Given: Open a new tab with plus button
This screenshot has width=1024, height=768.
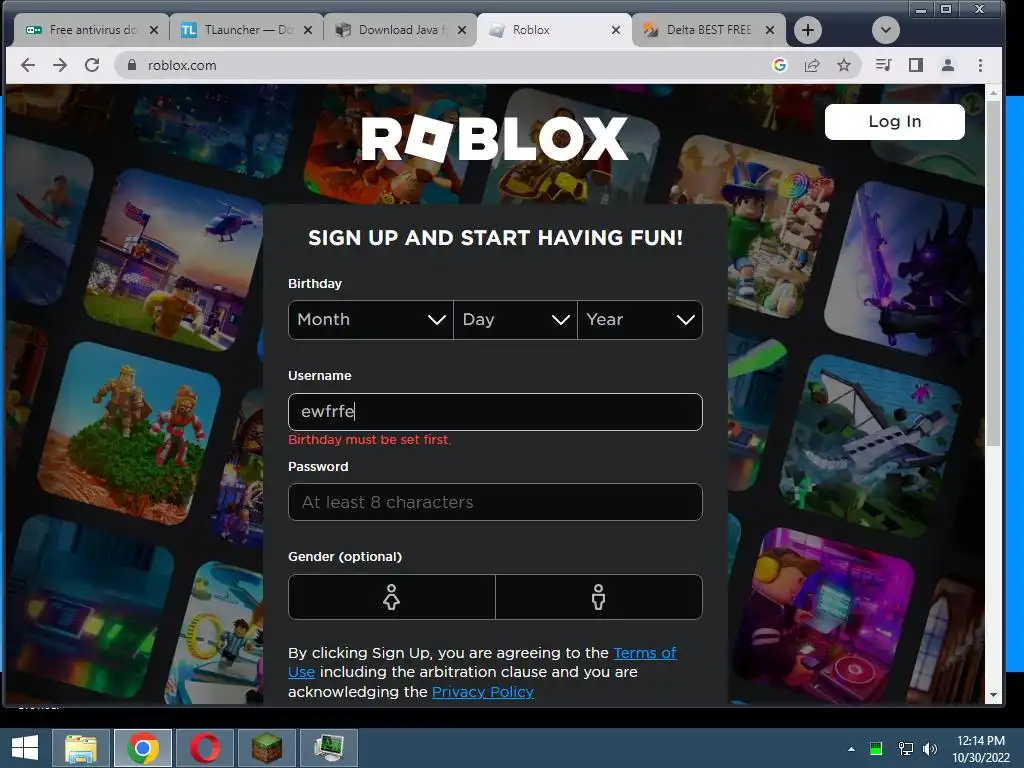Looking at the screenshot, I should click(808, 30).
